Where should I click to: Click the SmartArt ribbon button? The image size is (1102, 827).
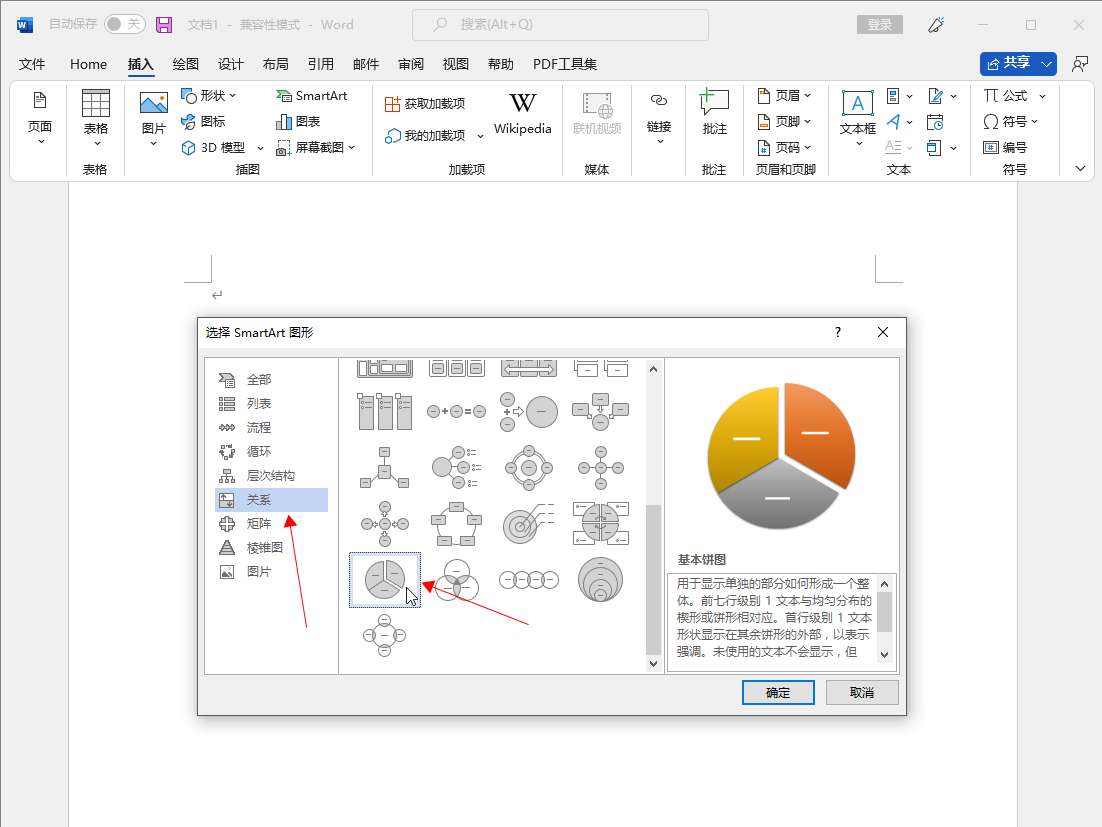(x=312, y=96)
